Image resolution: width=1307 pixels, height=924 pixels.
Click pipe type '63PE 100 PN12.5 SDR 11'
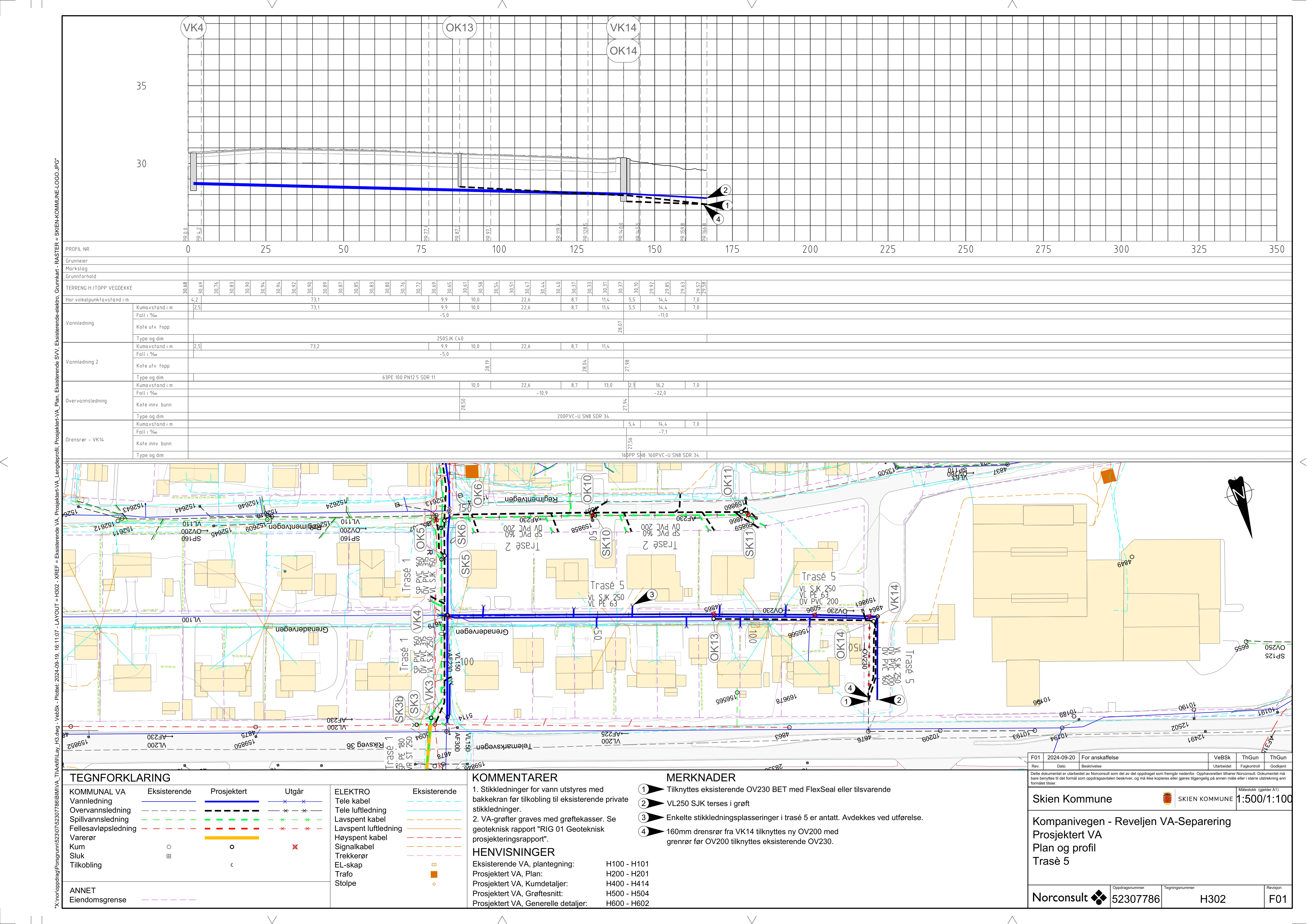click(x=409, y=377)
